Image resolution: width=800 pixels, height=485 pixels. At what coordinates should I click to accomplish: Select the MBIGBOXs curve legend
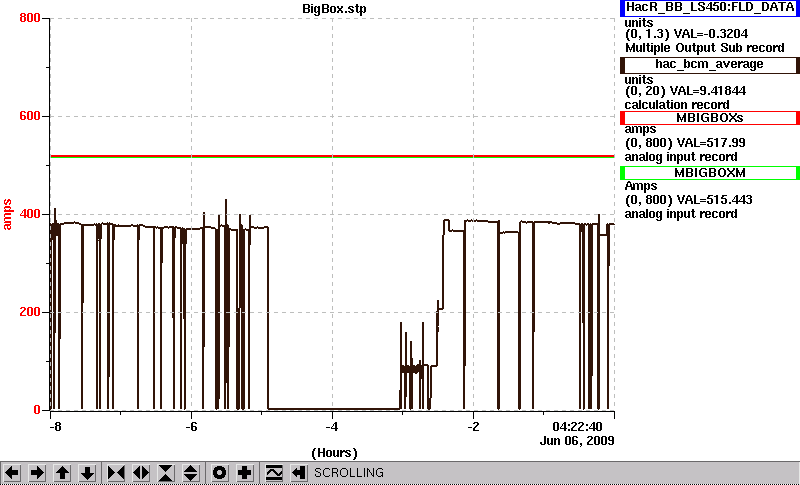tap(710, 118)
